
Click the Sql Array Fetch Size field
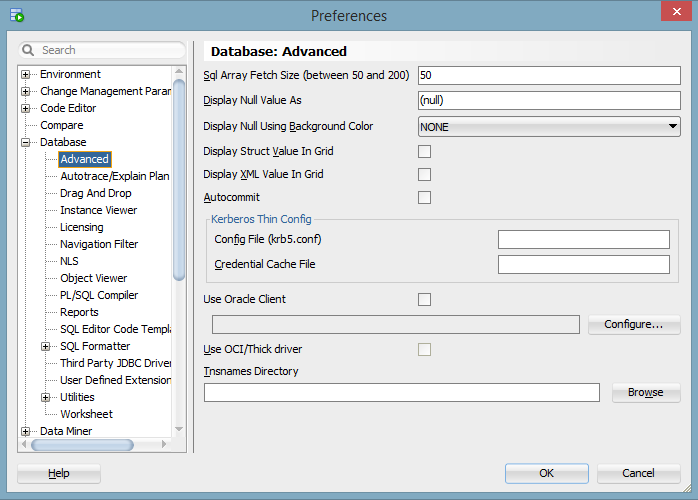click(548, 75)
